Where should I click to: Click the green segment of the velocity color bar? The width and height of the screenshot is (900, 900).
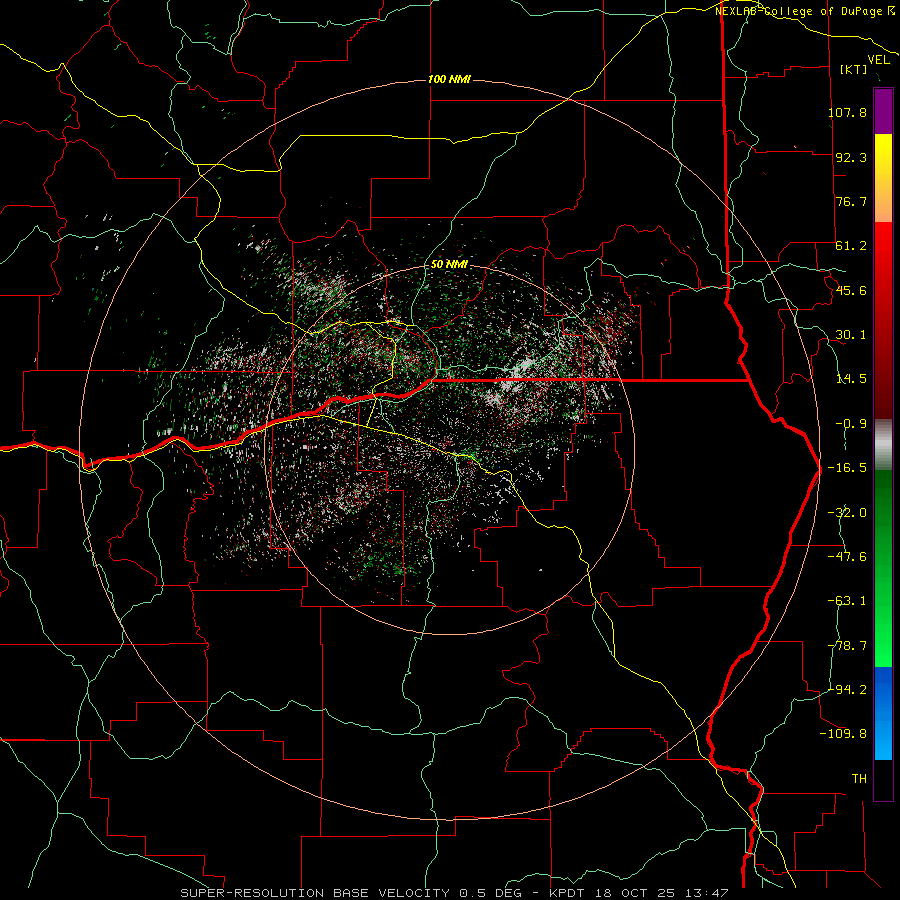(883, 568)
